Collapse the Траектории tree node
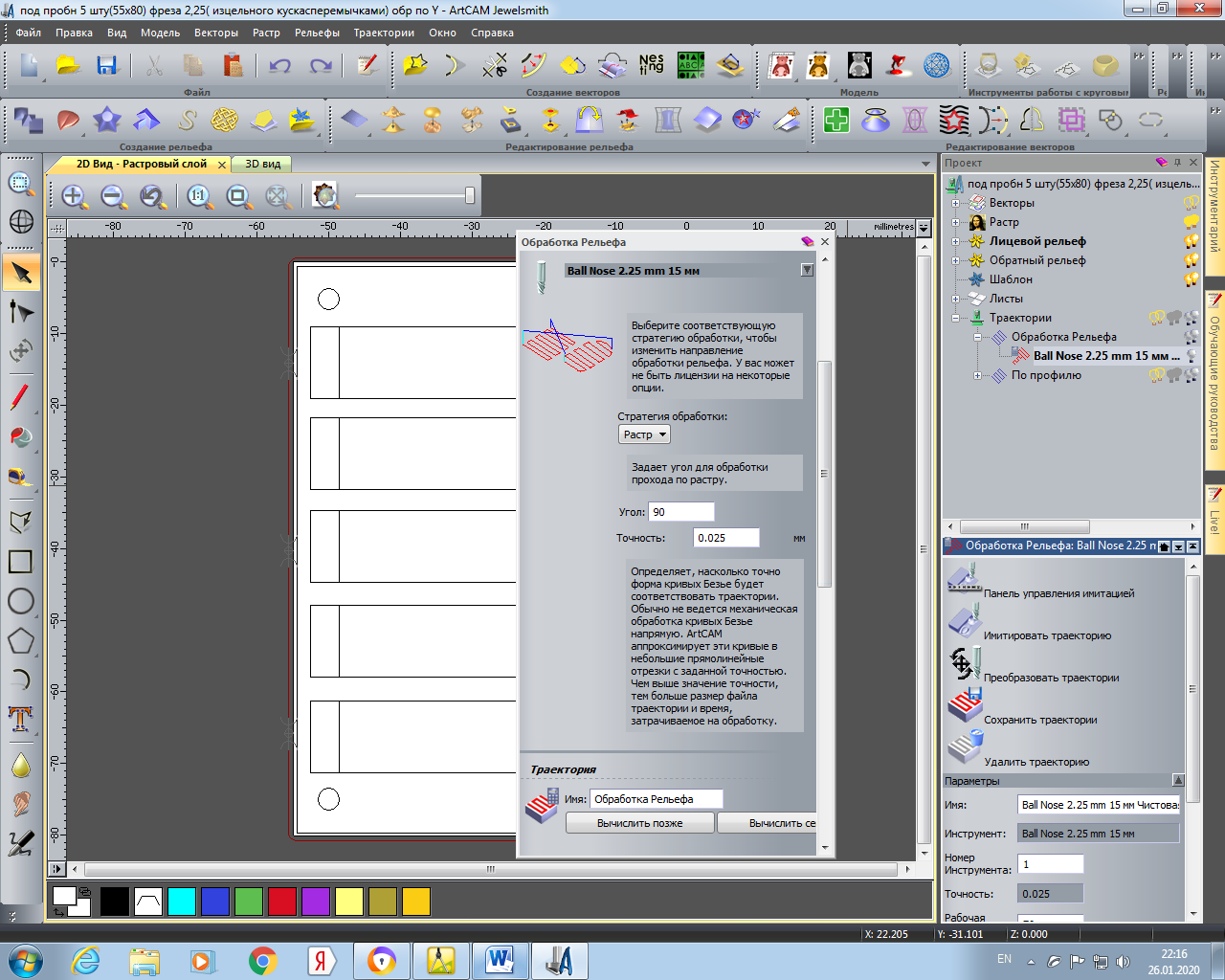 (955, 318)
